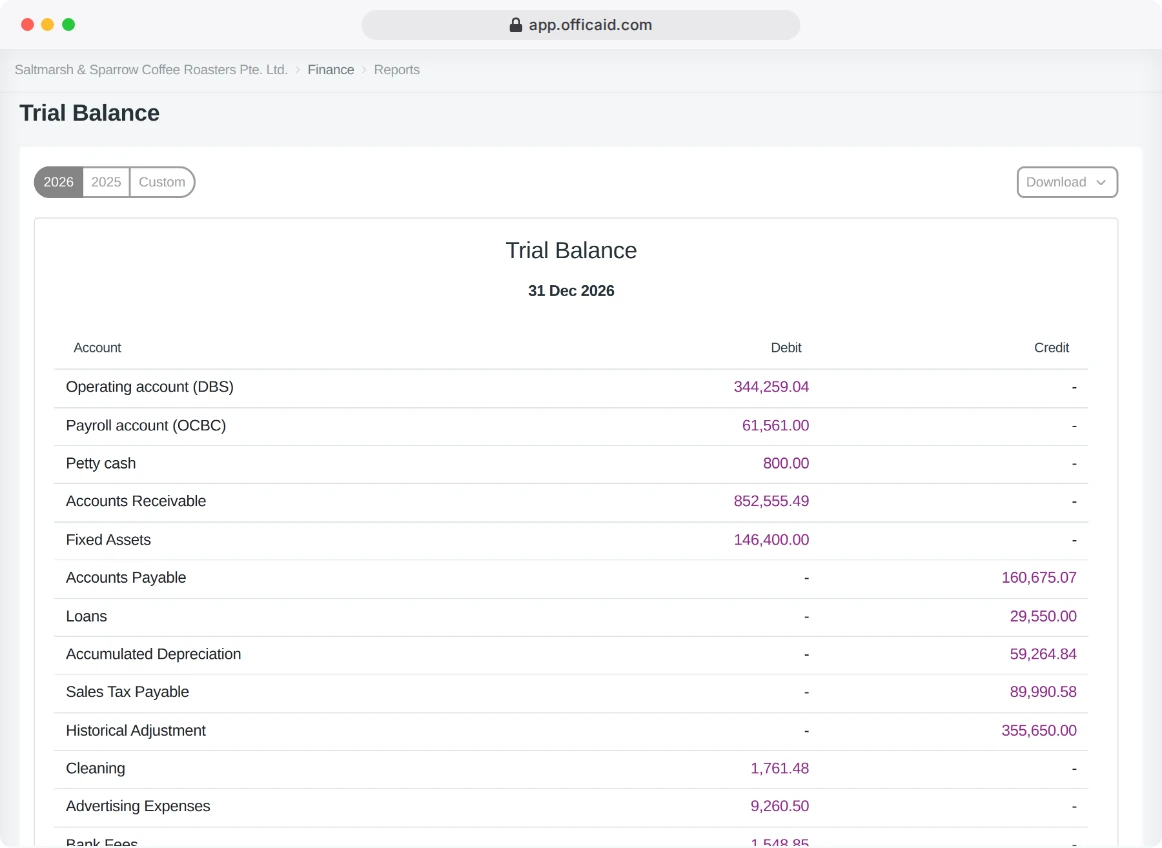Go to Finance breadcrumb link
Screen dimensions: 1162x848
[x=331, y=70]
